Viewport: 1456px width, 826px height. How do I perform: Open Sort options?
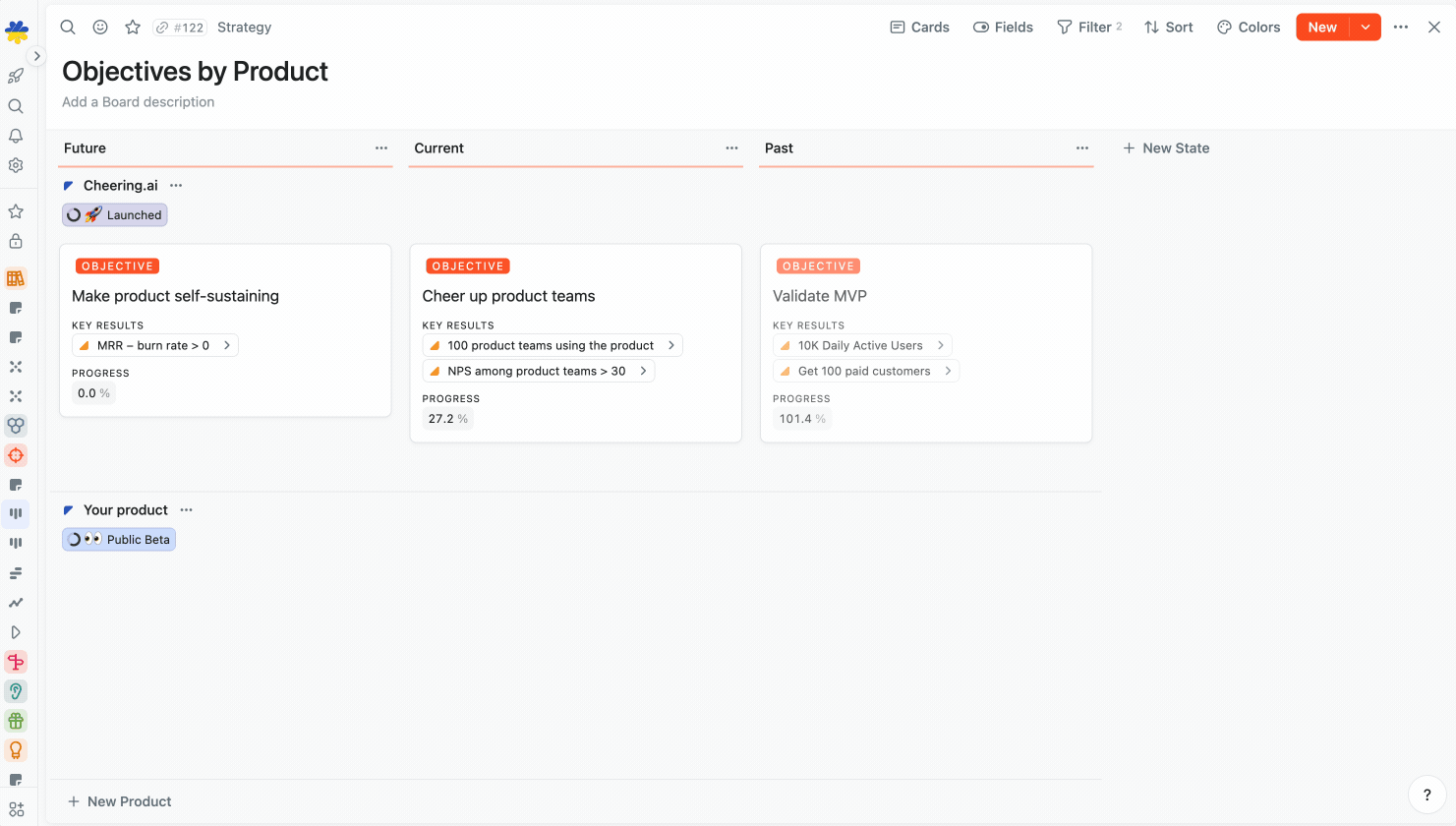(x=1168, y=27)
